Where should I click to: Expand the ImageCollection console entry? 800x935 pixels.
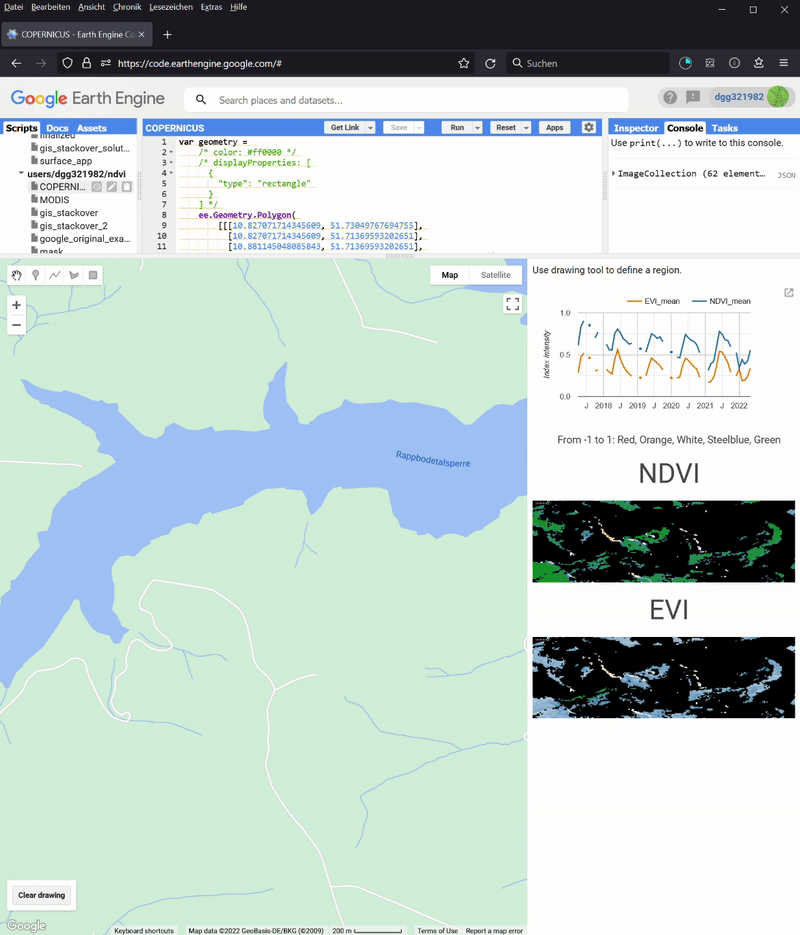click(614, 174)
